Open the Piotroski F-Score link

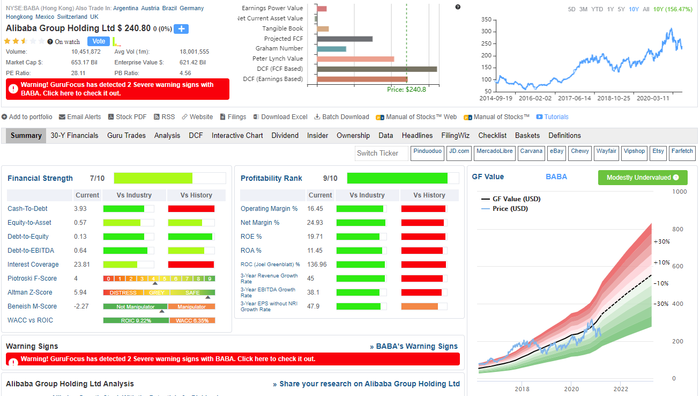[32, 278]
